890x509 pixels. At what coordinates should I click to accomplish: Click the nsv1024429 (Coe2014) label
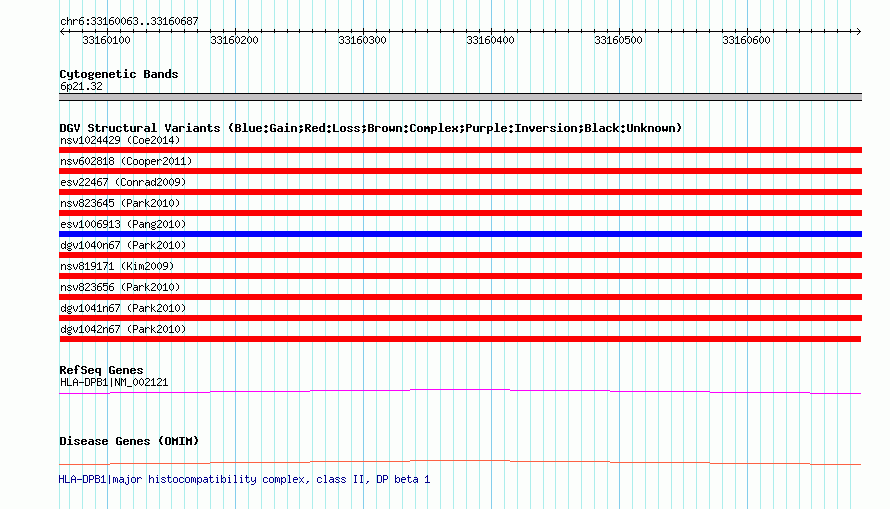[x=120, y=140]
